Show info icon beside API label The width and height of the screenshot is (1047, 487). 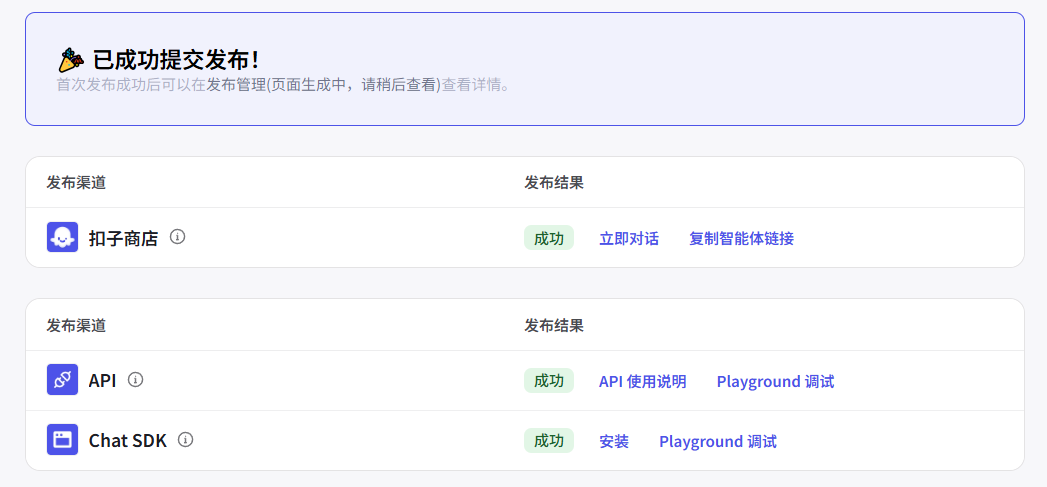[136, 380]
